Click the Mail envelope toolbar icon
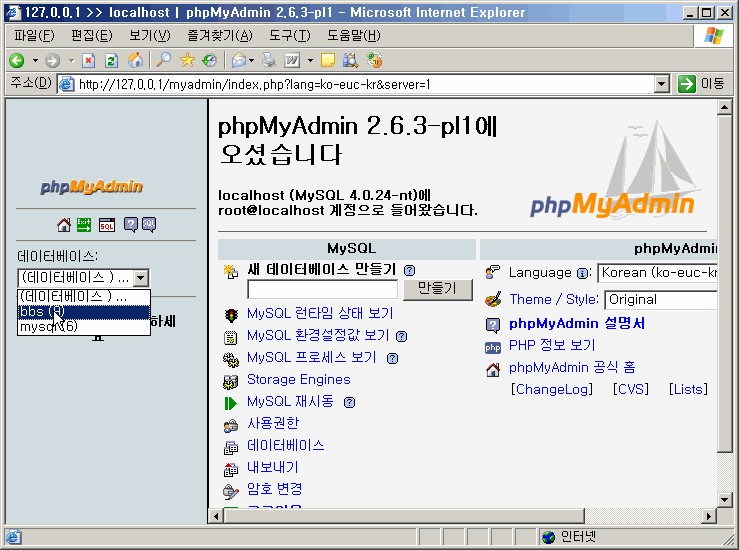739x550 pixels. 239,60
